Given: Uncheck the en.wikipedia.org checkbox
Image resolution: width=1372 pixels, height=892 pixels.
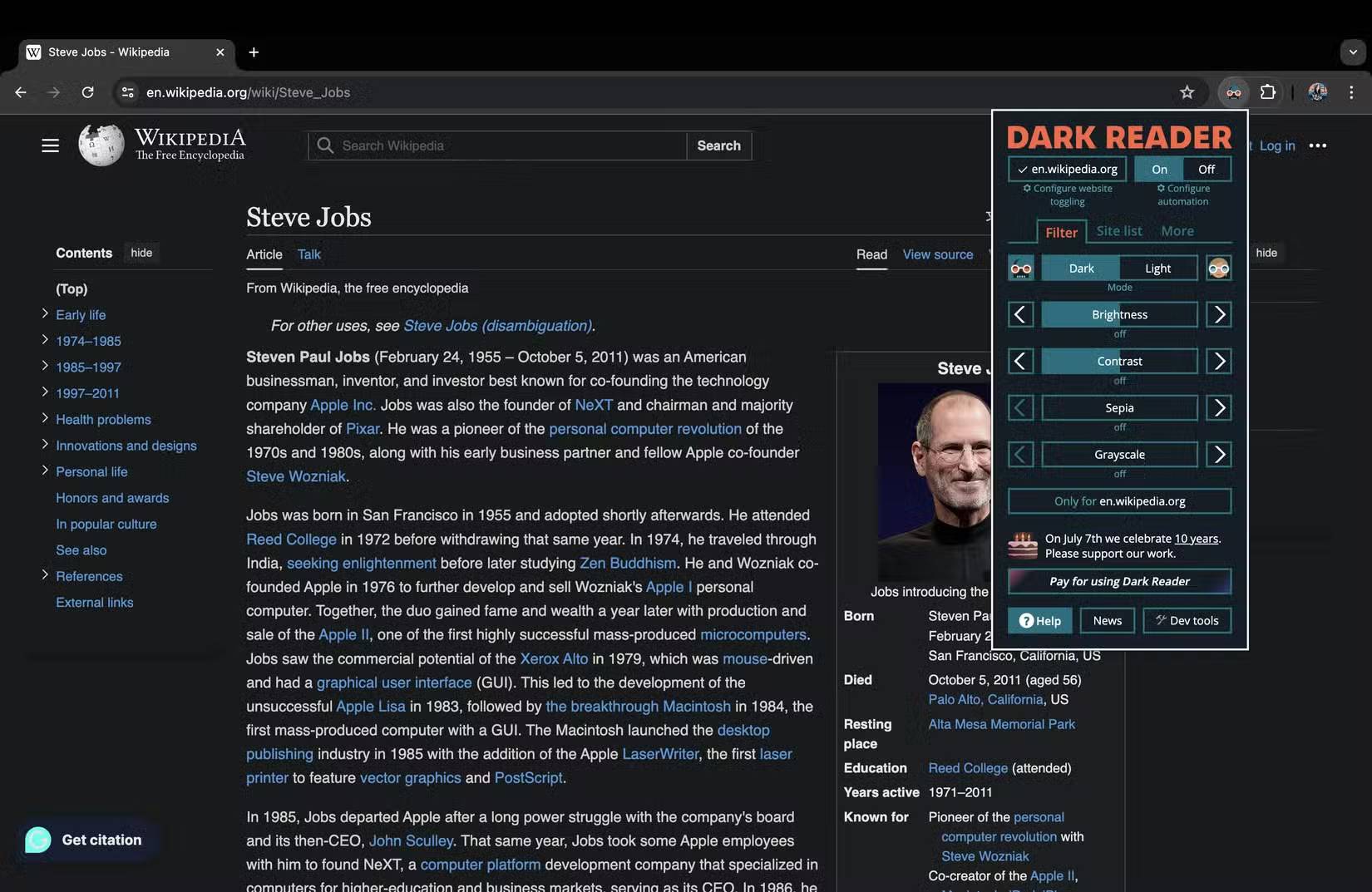Looking at the screenshot, I should 1021,169.
